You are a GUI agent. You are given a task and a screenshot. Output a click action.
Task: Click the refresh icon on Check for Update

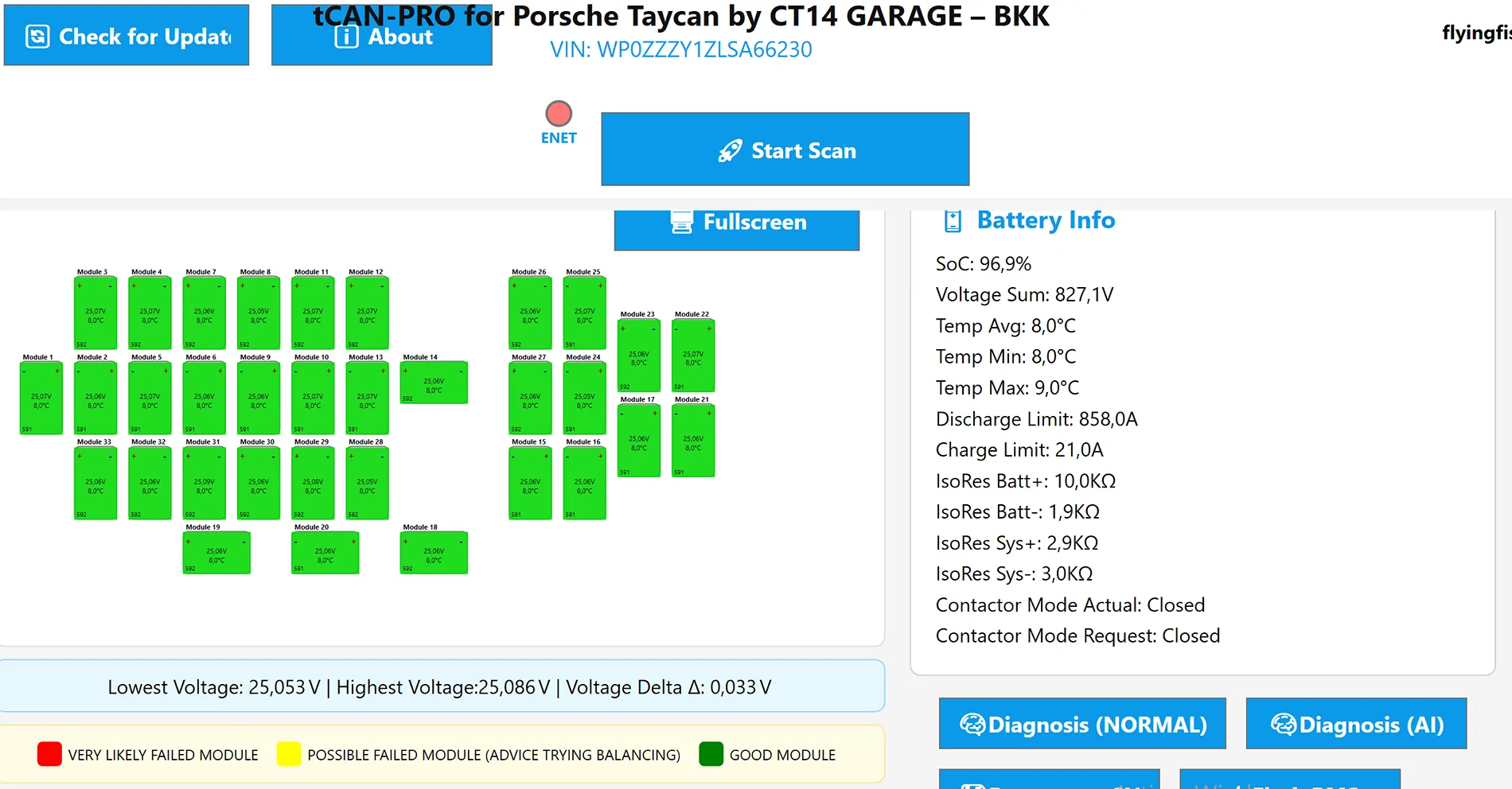point(37,37)
